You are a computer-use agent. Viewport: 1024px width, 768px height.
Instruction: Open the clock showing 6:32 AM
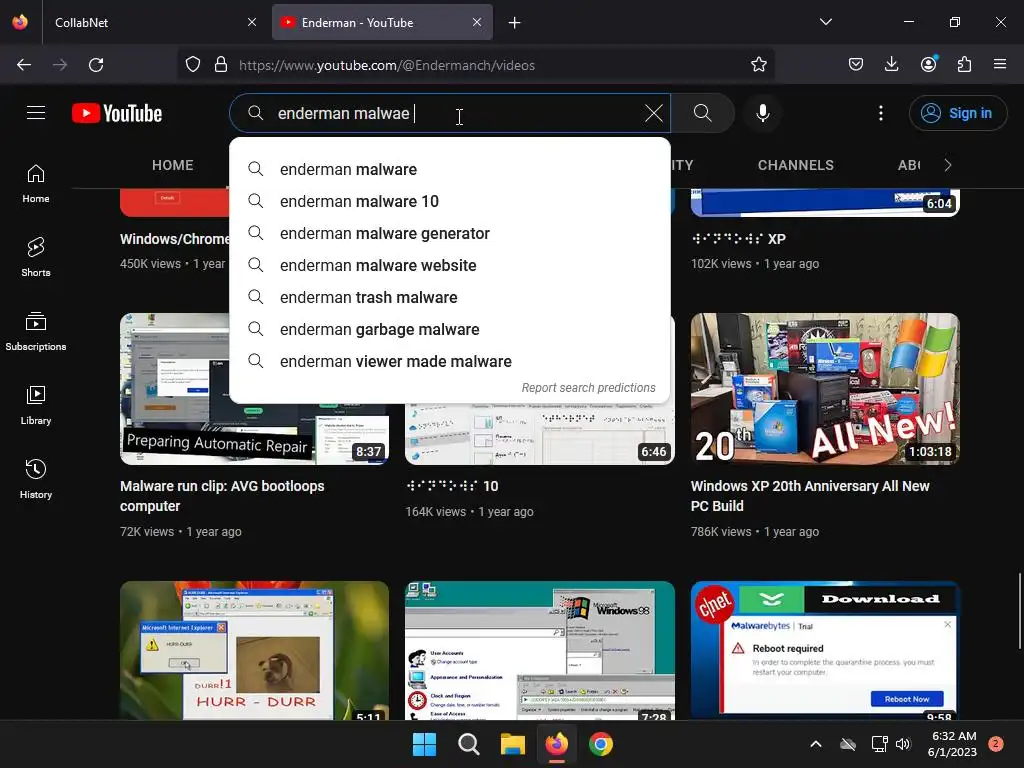(952, 744)
